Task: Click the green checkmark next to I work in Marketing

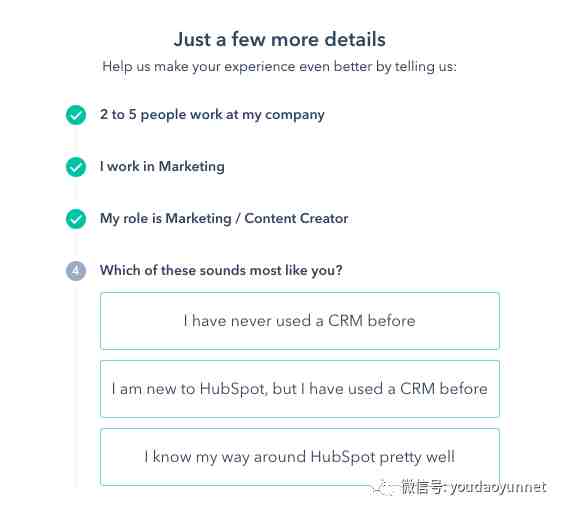Action: click(x=76, y=167)
